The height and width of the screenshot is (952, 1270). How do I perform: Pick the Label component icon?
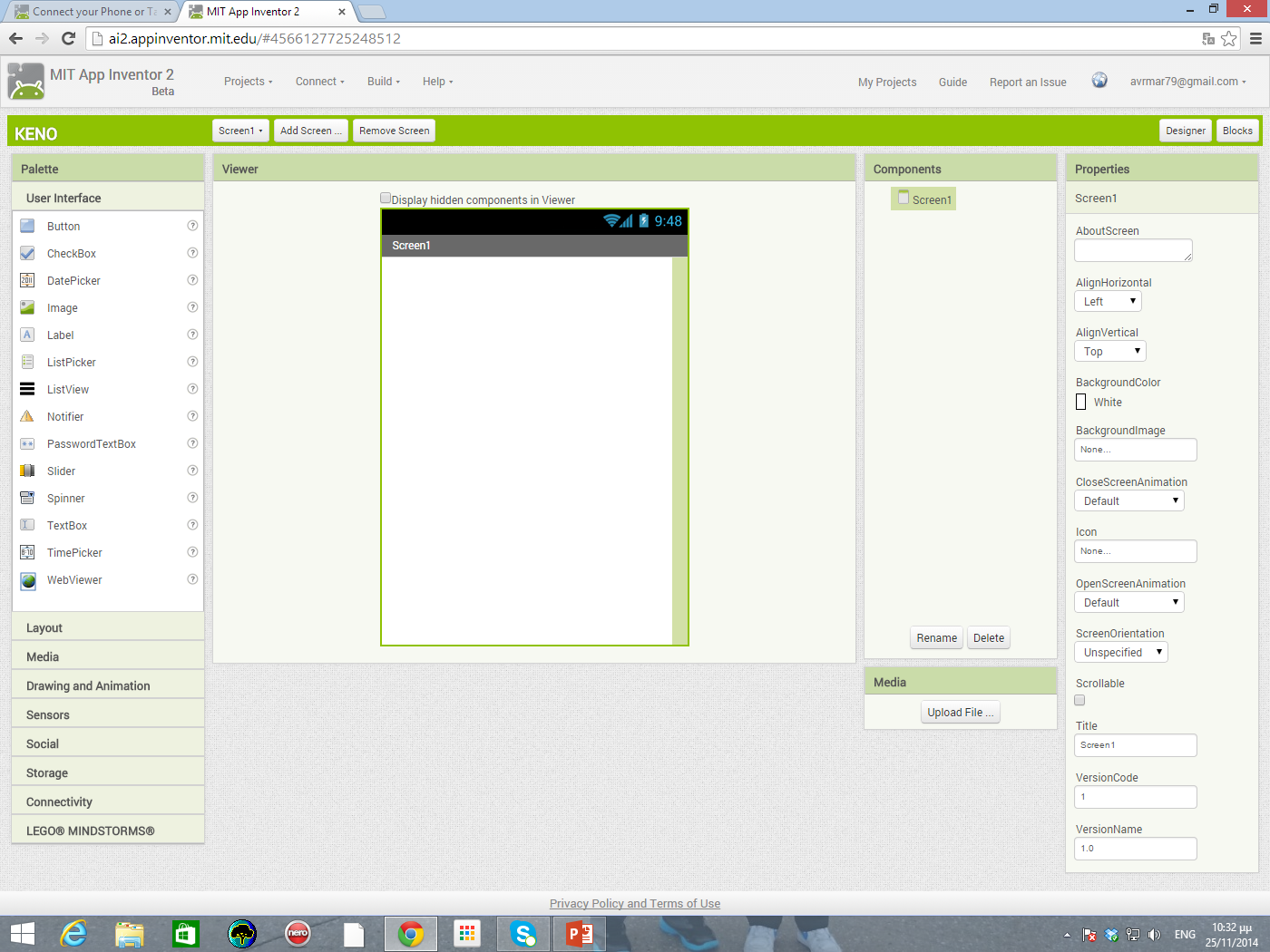point(27,335)
